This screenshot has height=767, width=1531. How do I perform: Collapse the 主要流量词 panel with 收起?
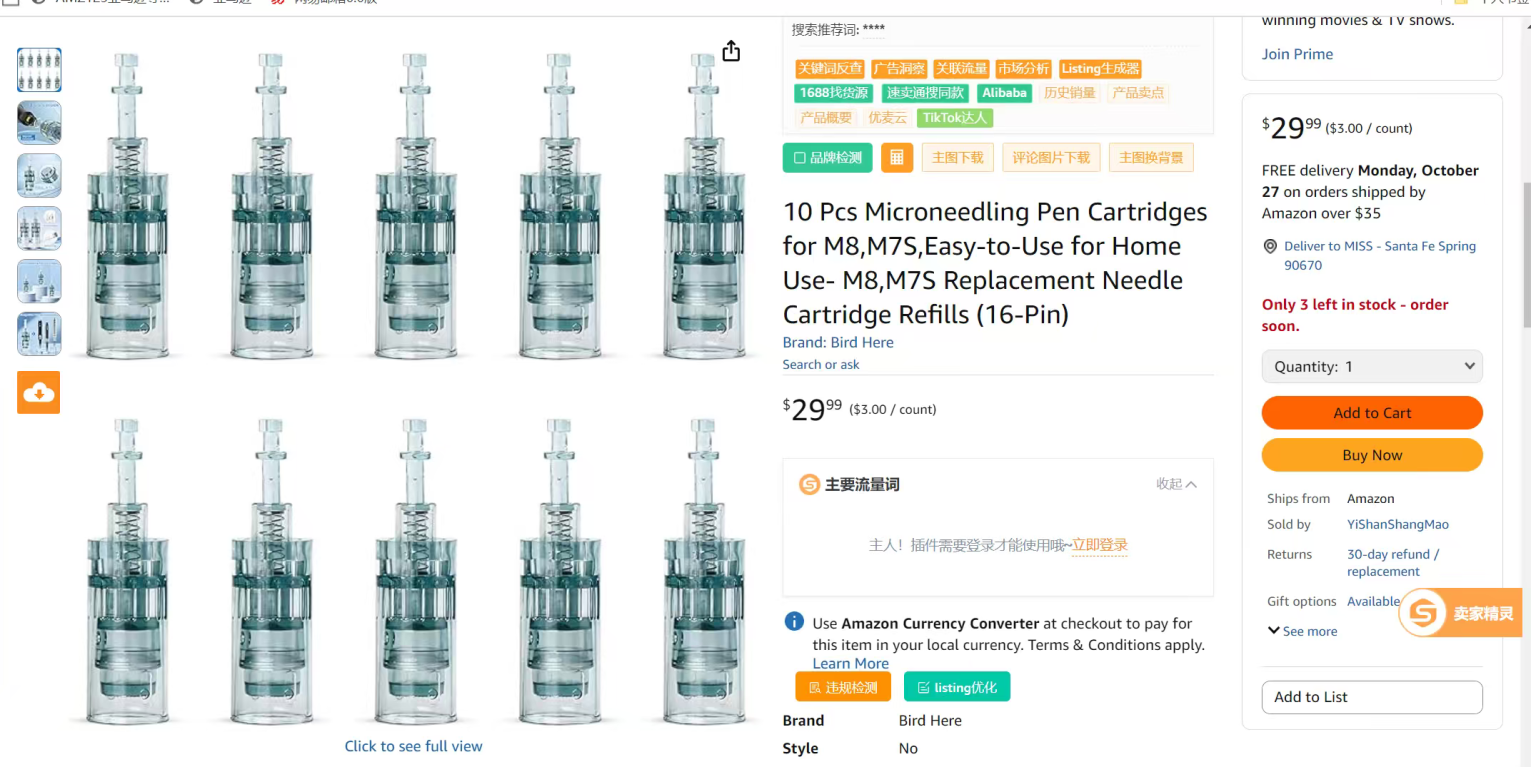click(x=1176, y=484)
